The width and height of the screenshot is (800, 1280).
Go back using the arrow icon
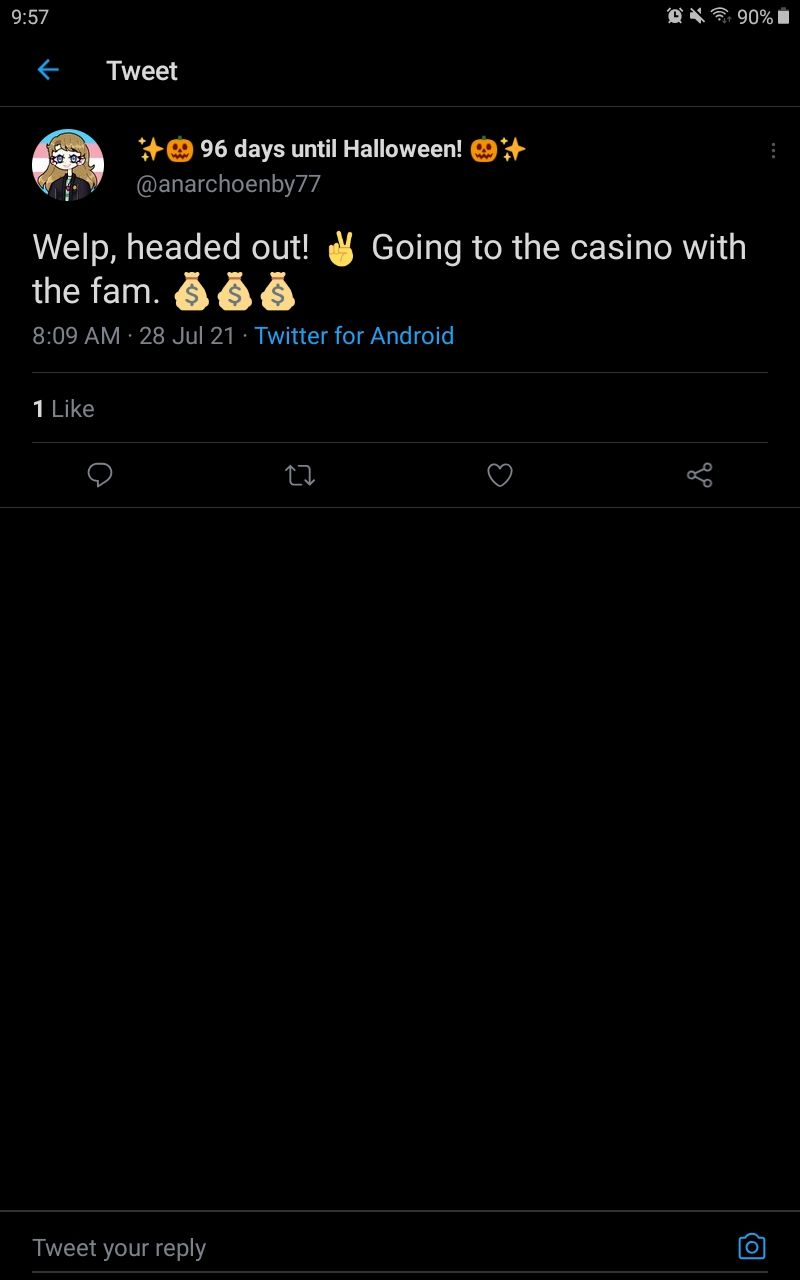[48, 70]
